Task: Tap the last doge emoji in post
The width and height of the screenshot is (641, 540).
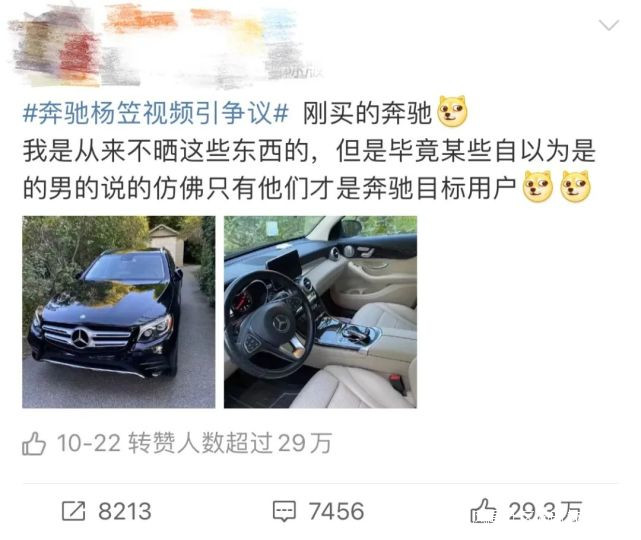Action: click(575, 187)
